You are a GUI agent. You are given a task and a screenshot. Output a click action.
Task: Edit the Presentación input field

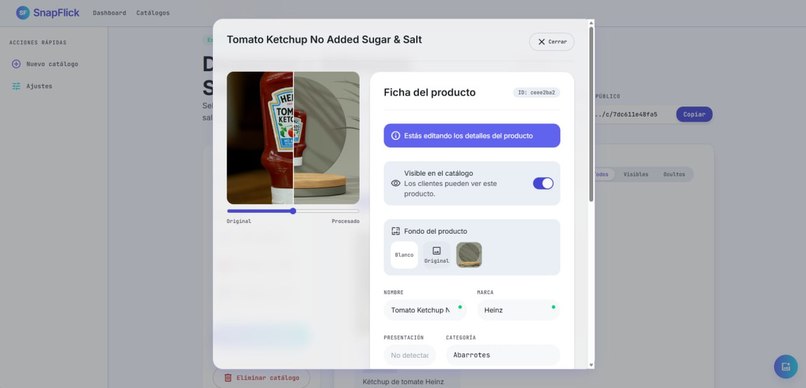click(x=410, y=355)
